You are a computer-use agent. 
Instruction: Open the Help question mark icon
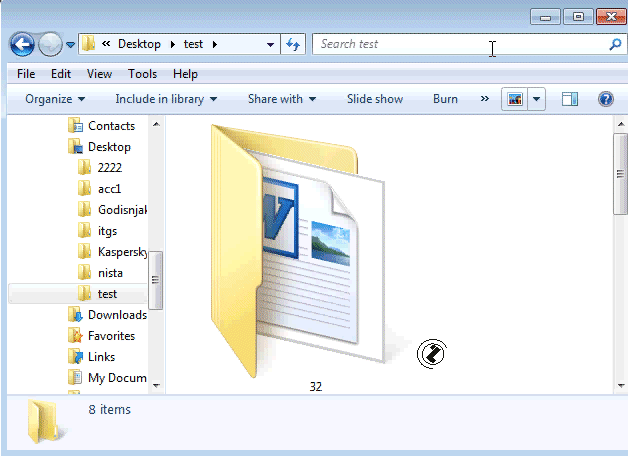(x=605, y=99)
